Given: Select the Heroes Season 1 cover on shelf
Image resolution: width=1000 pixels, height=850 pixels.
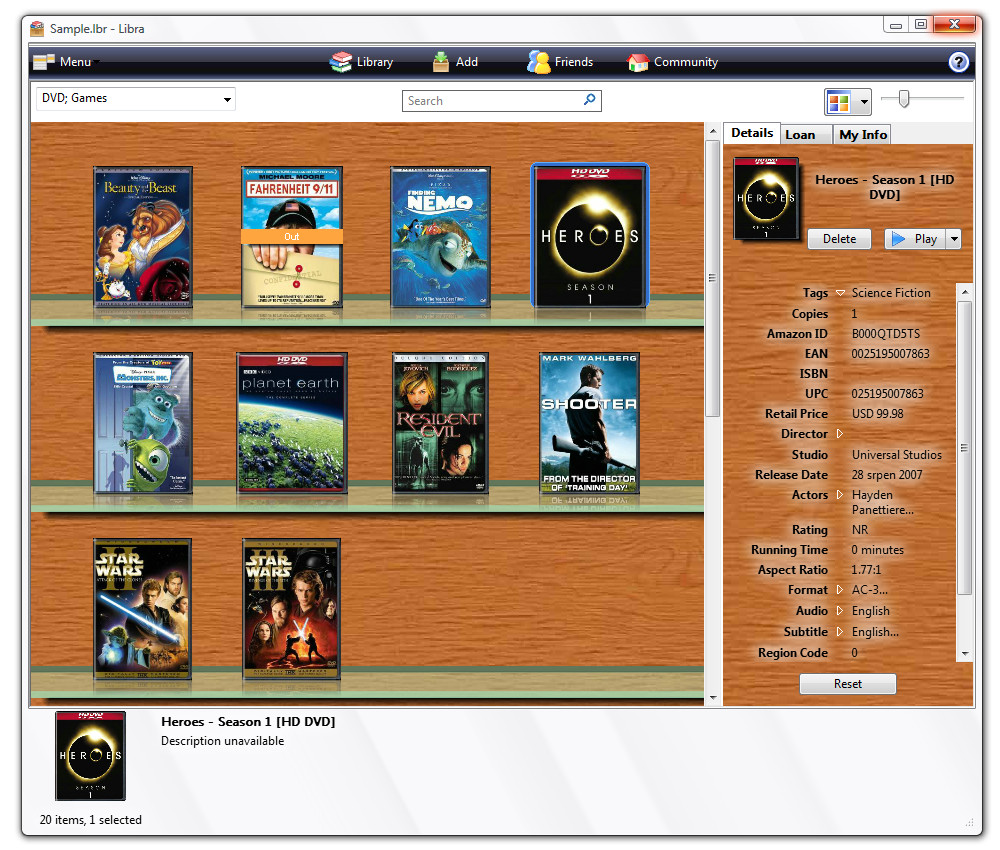Looking at the screenshot, I should [x=590, y=235].
